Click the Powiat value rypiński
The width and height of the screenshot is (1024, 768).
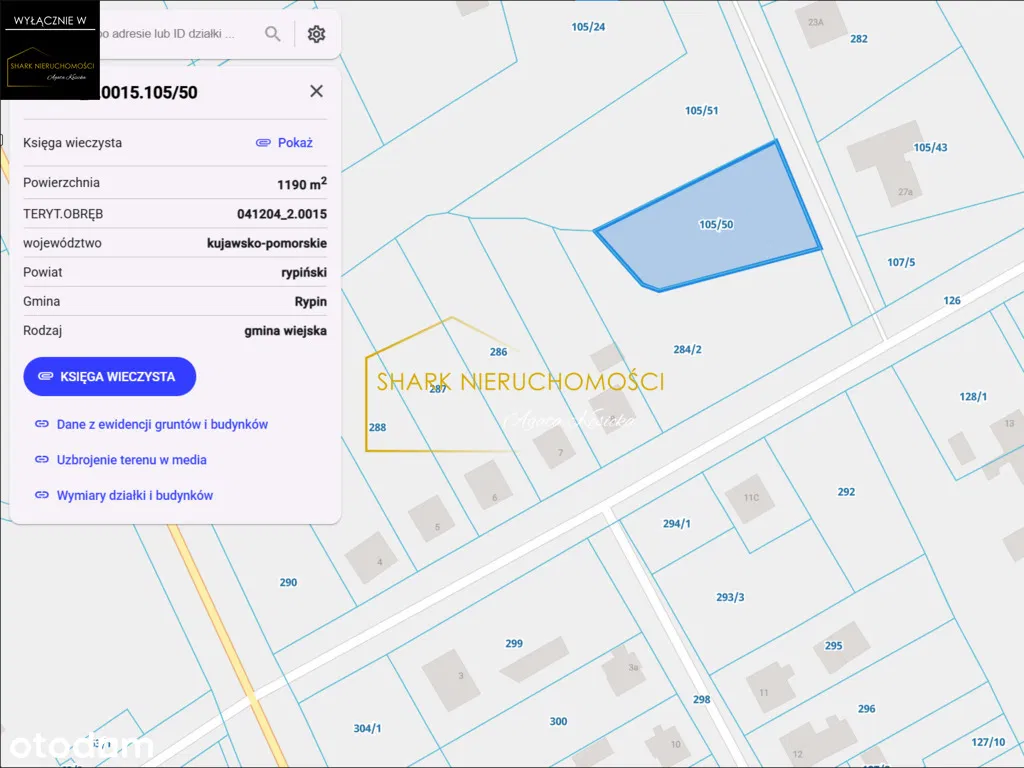[x=304, y=272]
